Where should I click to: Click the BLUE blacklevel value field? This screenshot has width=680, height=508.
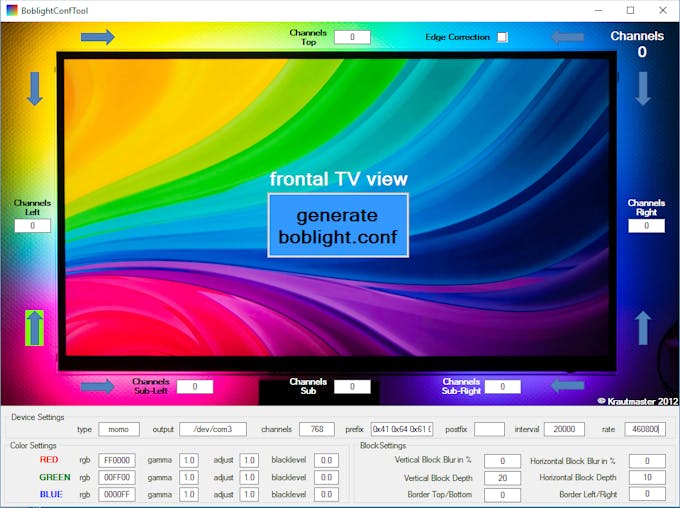point(326,494)
